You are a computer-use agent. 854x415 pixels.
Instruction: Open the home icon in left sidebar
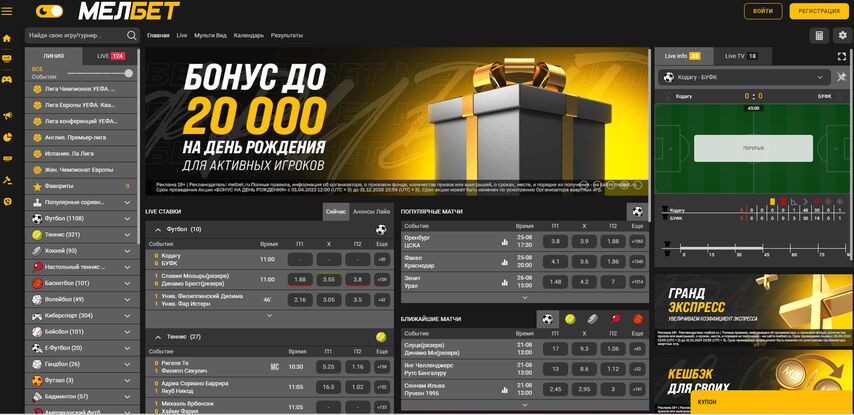coord(7,38)
